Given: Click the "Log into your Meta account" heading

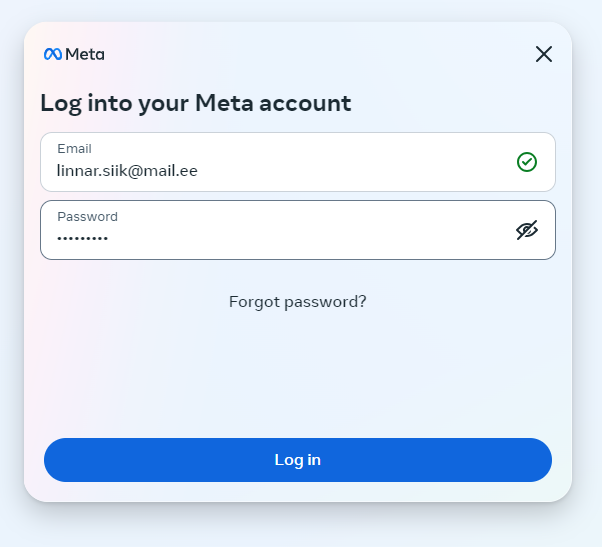Looking at the screenshot, I should (x=196, y=102).
